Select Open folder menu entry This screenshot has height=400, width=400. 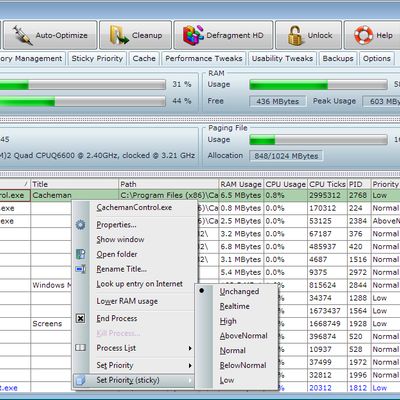point(135,254)
